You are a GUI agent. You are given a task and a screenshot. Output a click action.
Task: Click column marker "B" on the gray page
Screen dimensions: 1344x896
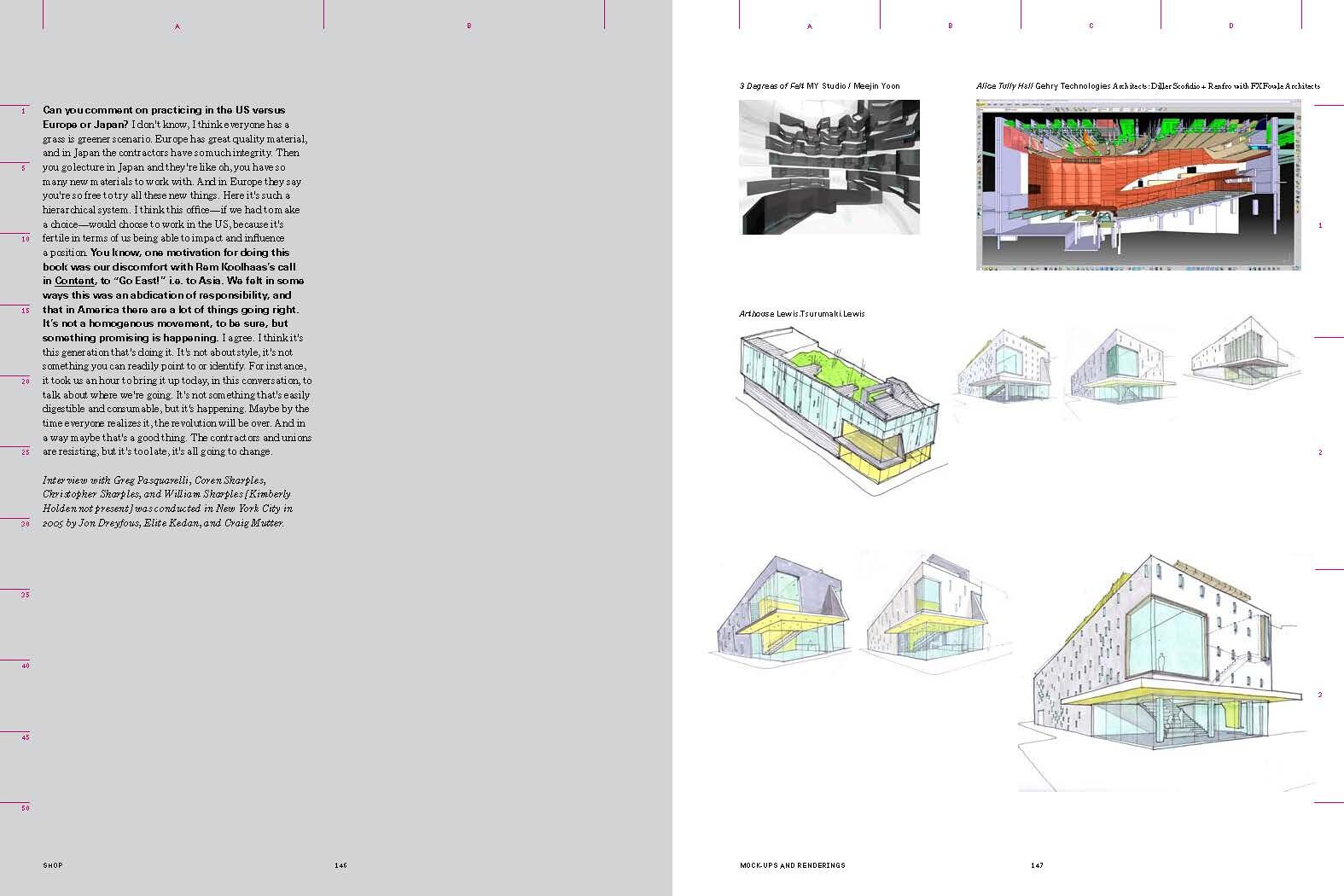pyautogui.click(x=468, y=26)
